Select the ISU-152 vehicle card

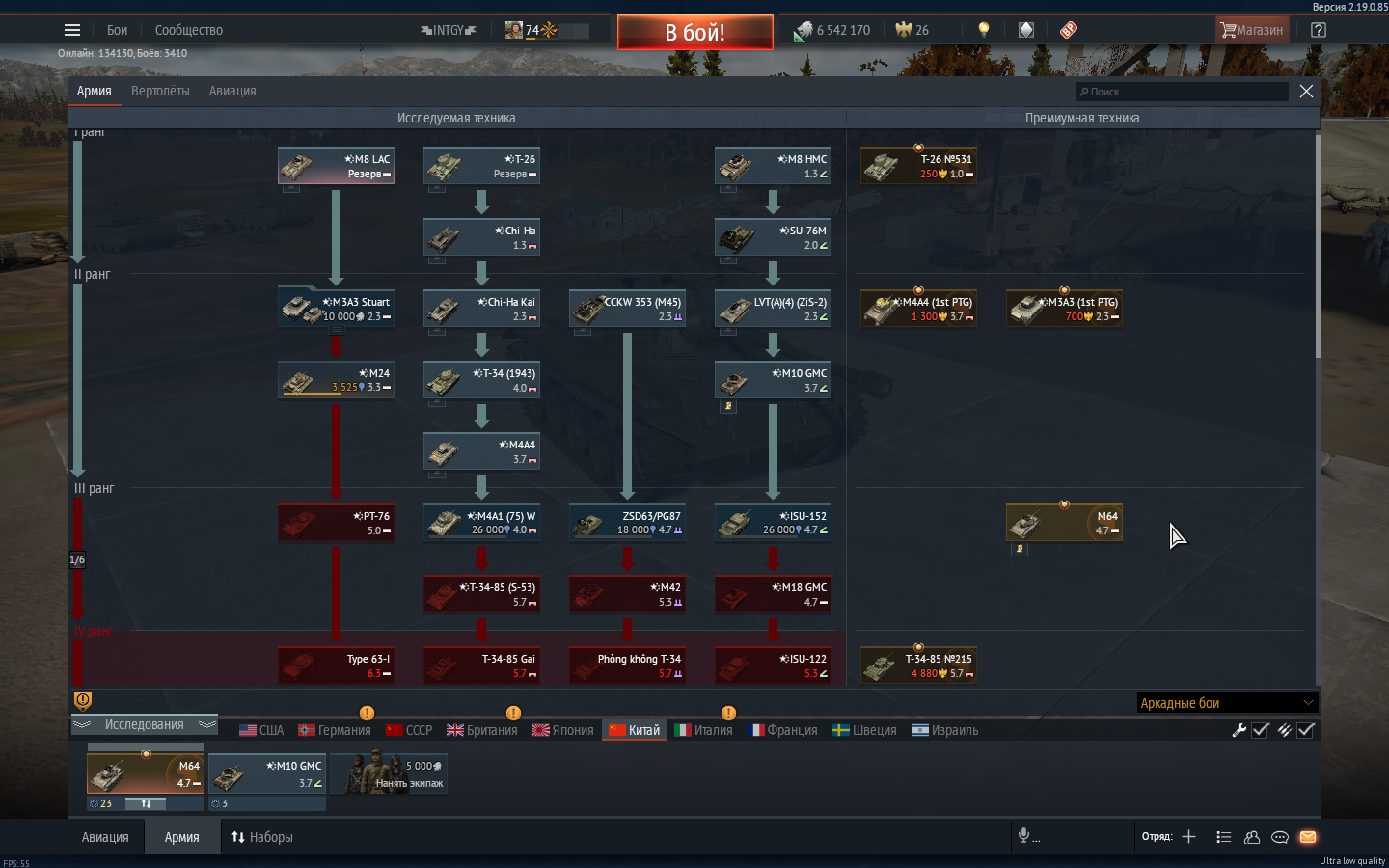point(773,523)
